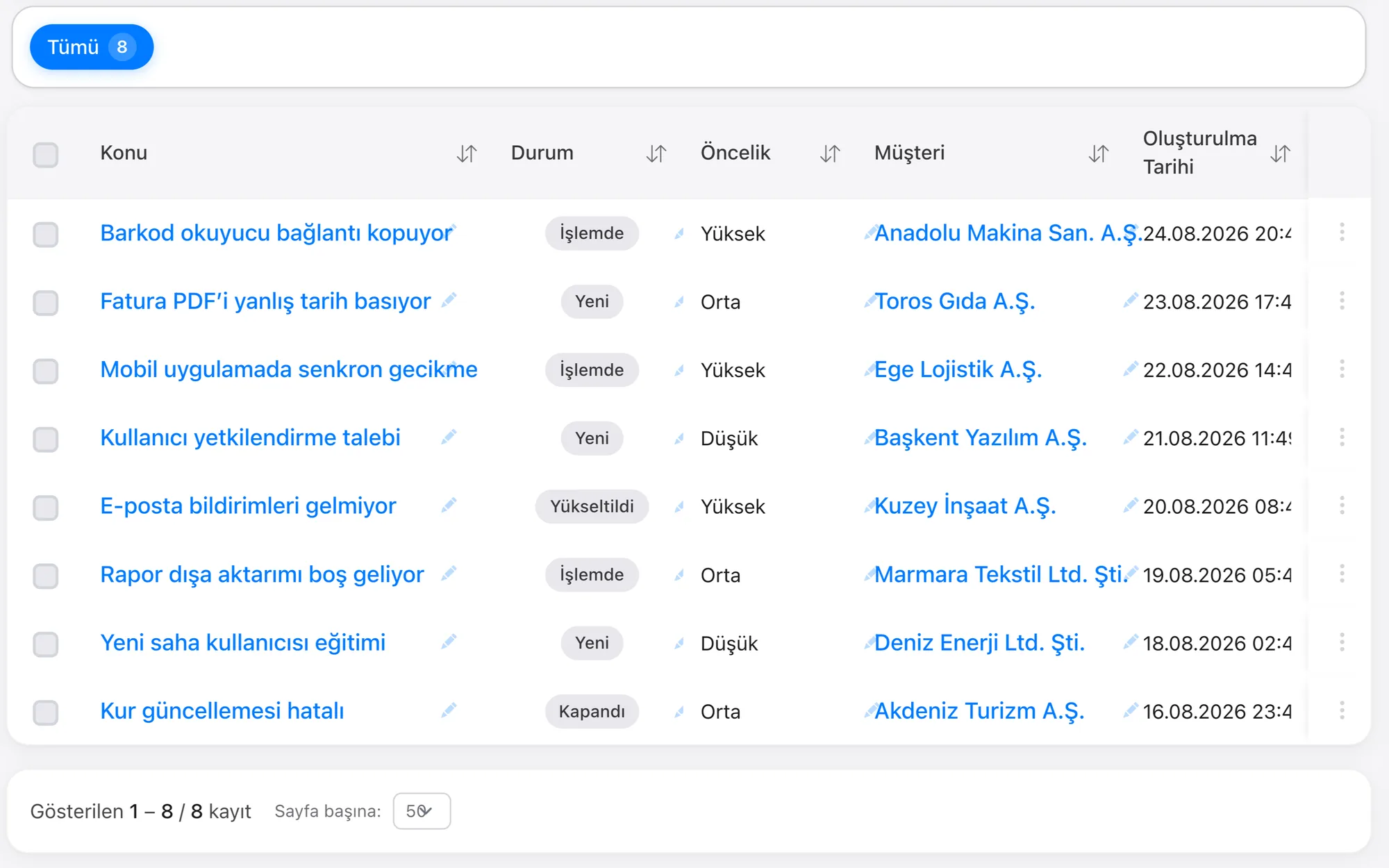Click the Kapandı status badge
Image resolution: width=1389 pixels, height=868 pixels.
point(592,712)
